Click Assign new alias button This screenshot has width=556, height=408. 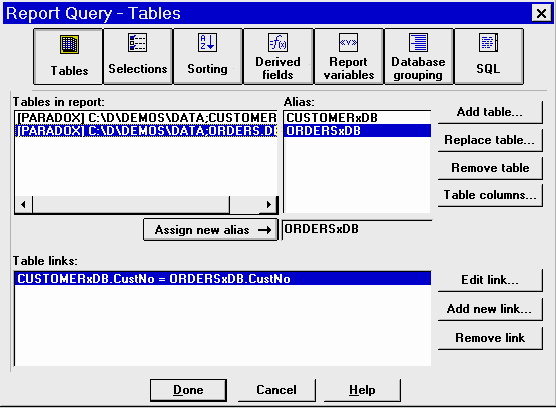[x=210, y=230]
